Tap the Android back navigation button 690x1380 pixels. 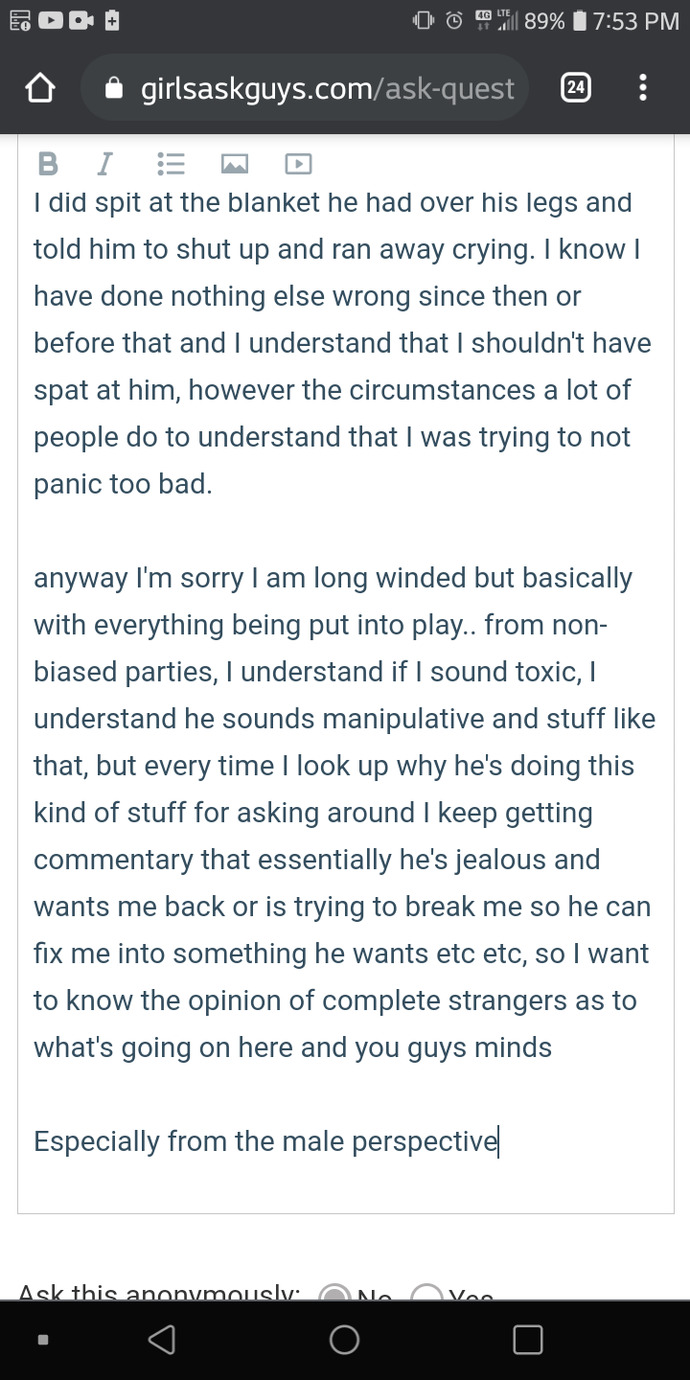point(161,1340)
